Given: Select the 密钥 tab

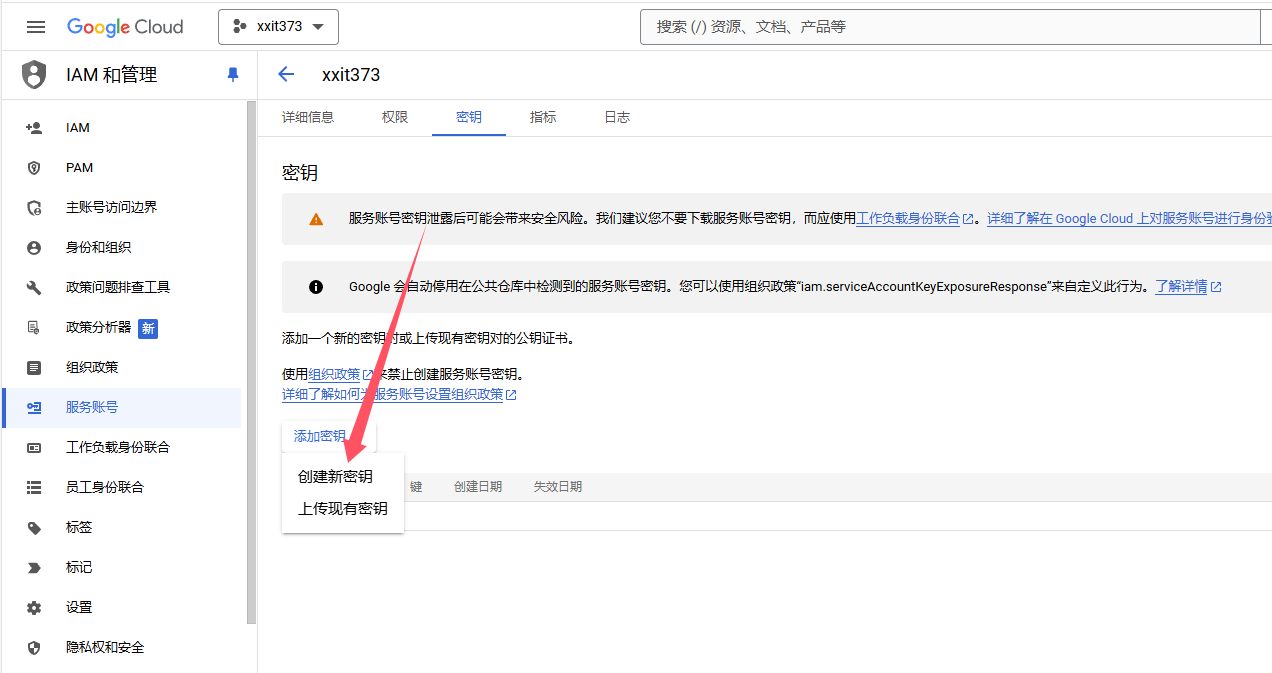Looking at the screenshot, I should pyautogui.click(x=469, y=117).
